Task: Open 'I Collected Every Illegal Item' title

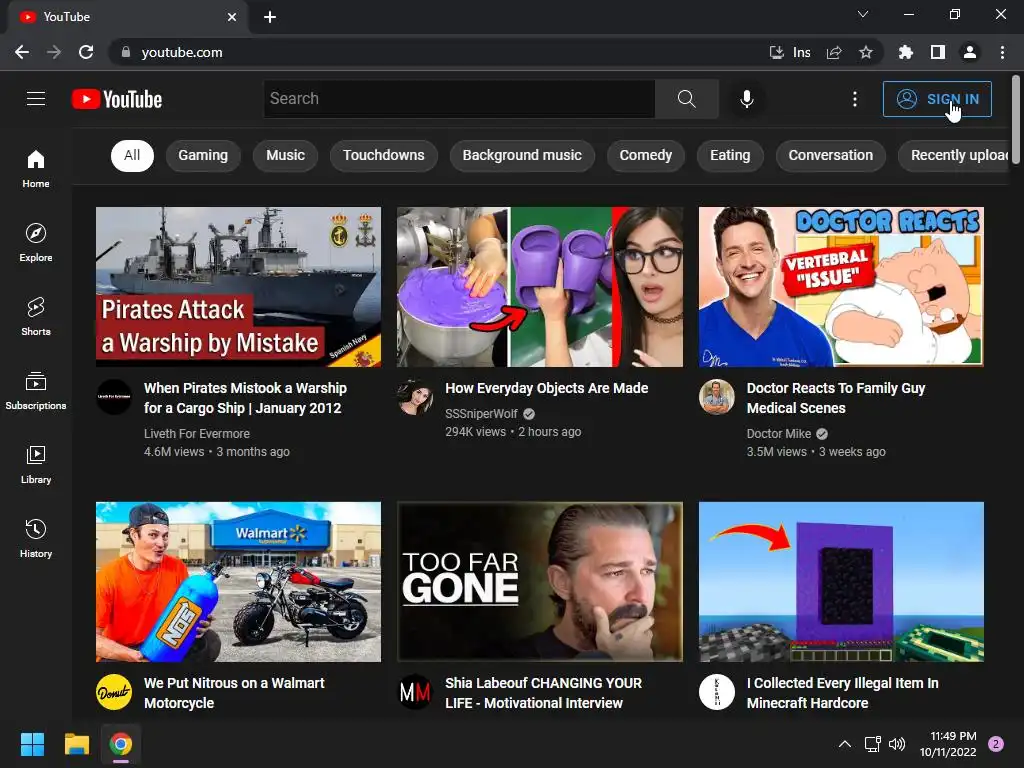Action: [x=842, y=693]
